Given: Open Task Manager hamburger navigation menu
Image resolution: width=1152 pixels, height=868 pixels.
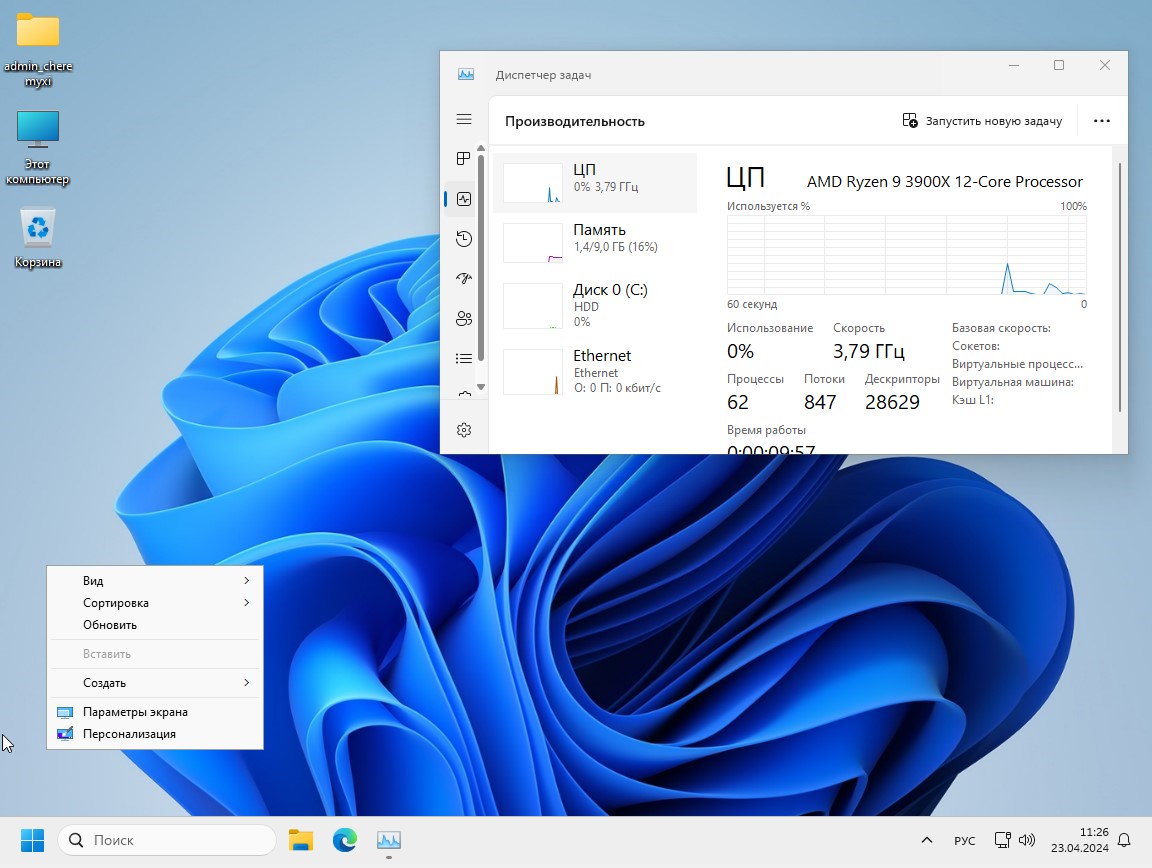Looking at the screenshot, I should [464, 119].
